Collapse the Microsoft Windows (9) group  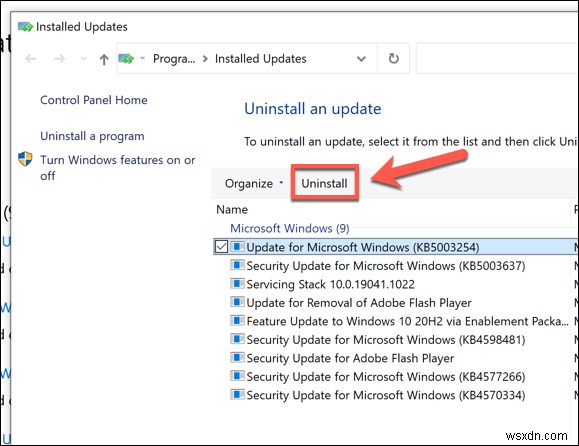tap(290, 228)
